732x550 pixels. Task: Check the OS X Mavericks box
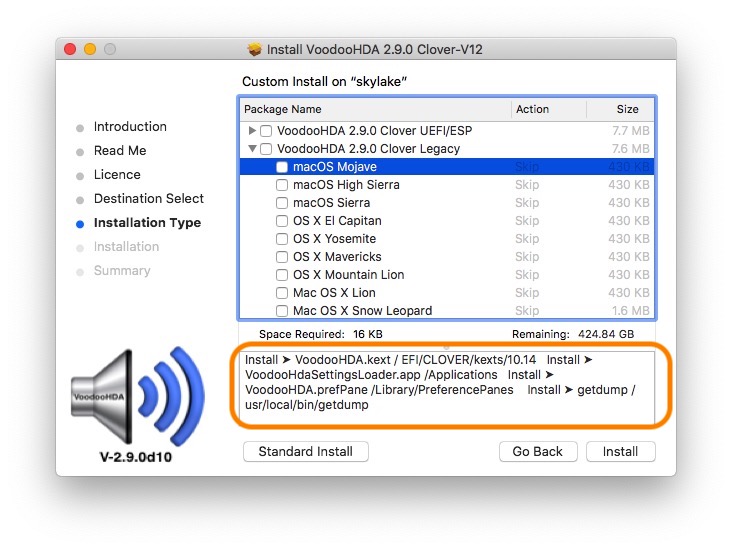[282, 257]
